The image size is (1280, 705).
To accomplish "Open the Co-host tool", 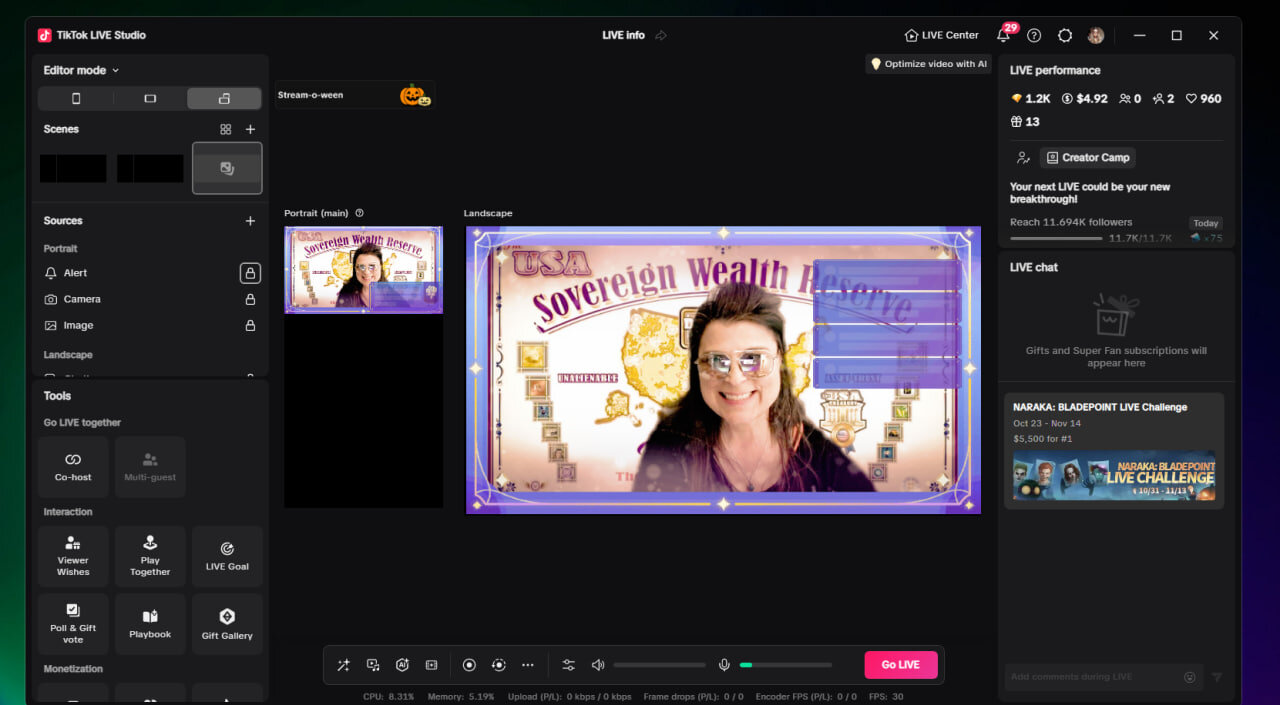I will [73, 467].
